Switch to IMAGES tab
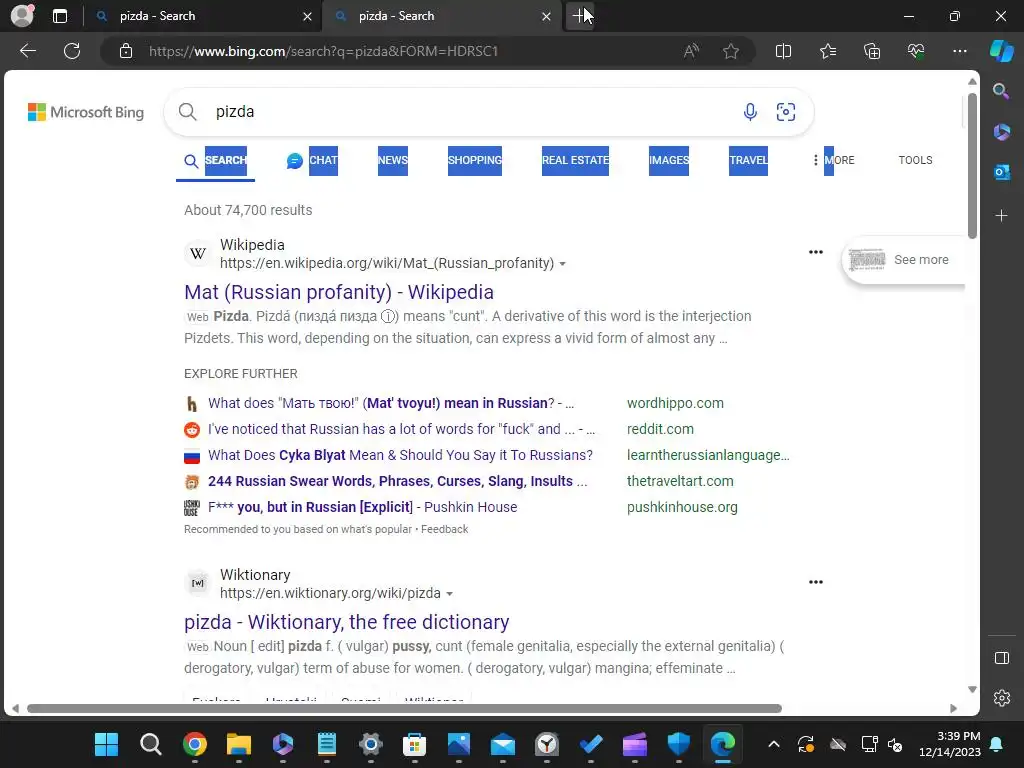Image resolution: width=1024 pixels, height=768 pixels. coord(669,160)
